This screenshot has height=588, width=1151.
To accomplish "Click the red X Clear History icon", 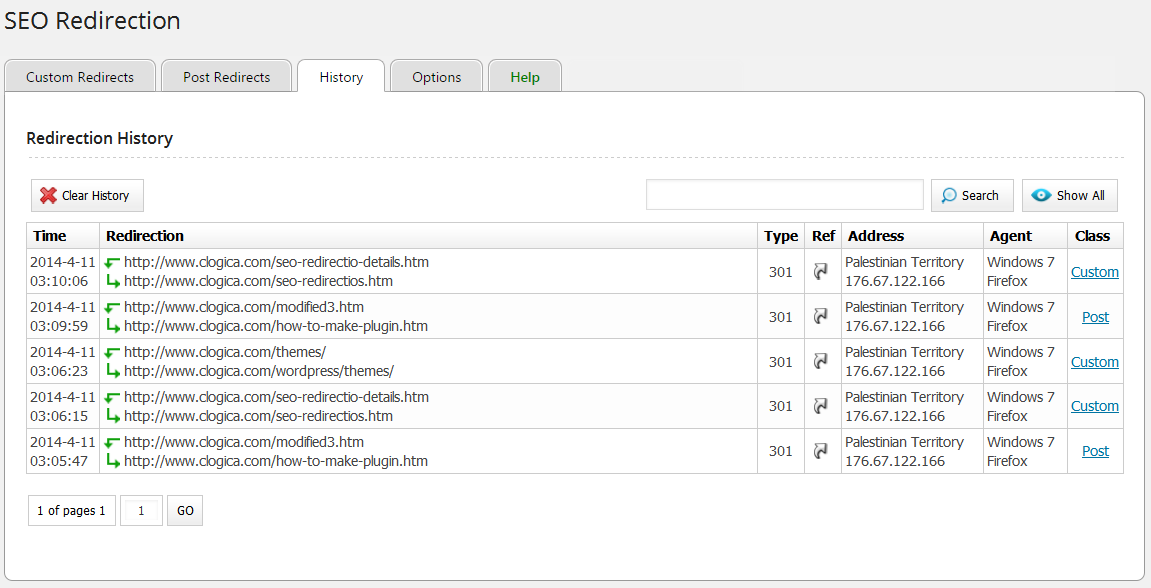I will tap(48, 196).
